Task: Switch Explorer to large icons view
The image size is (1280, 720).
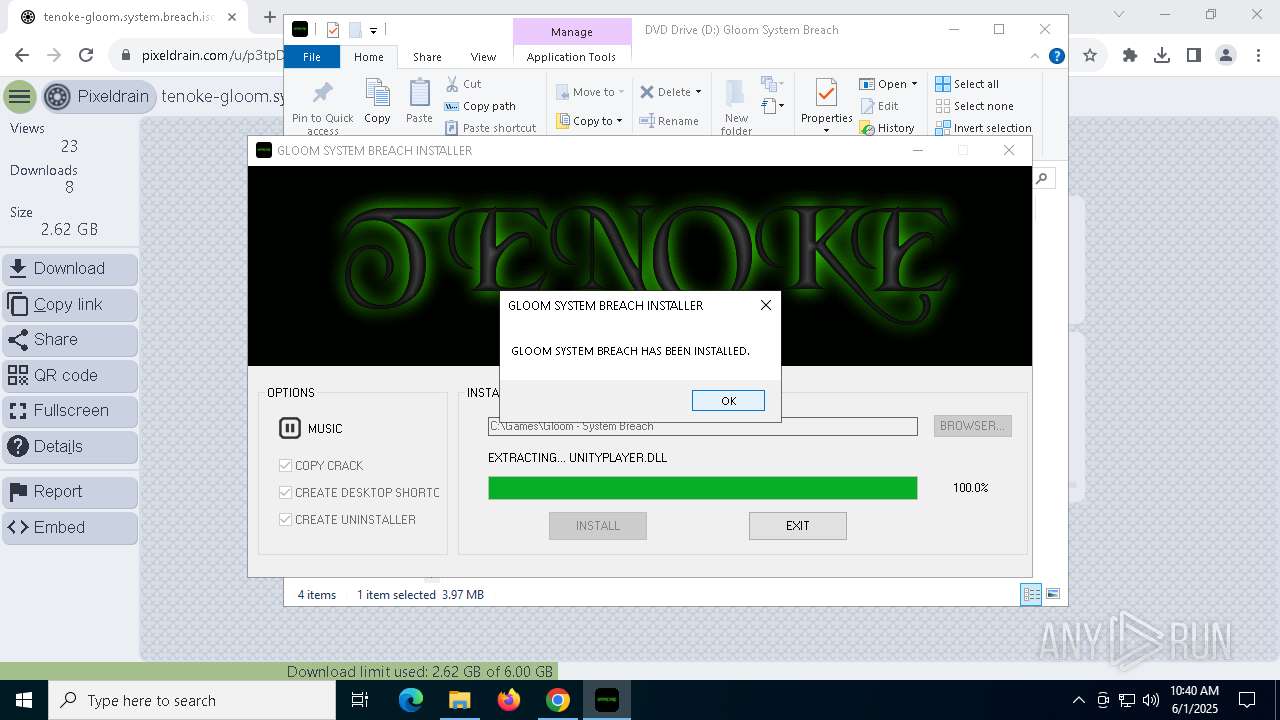Action: click(x=1053, y=594)
